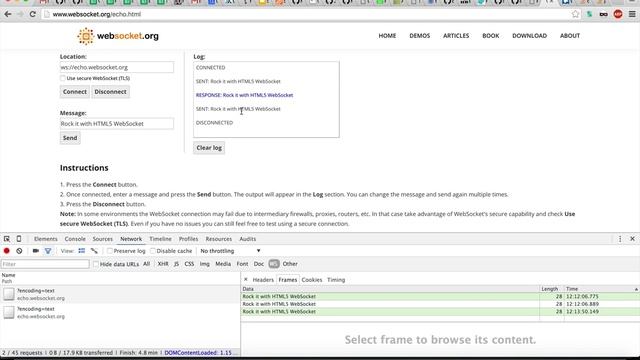Click the browser address bar
640x360 pixels.
tap(306, 14)
